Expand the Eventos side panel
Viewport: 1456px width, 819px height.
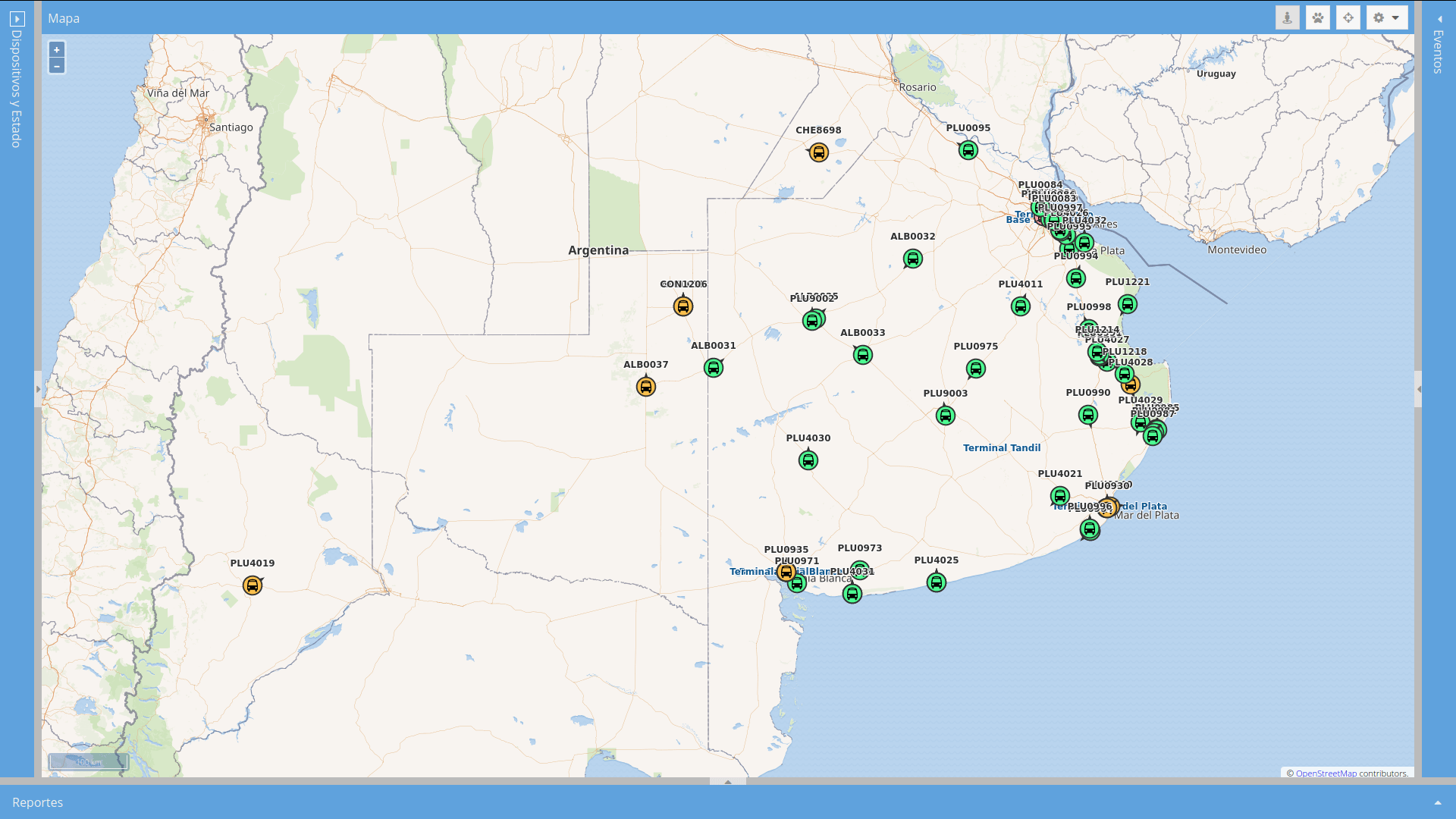click(1439, 19)
